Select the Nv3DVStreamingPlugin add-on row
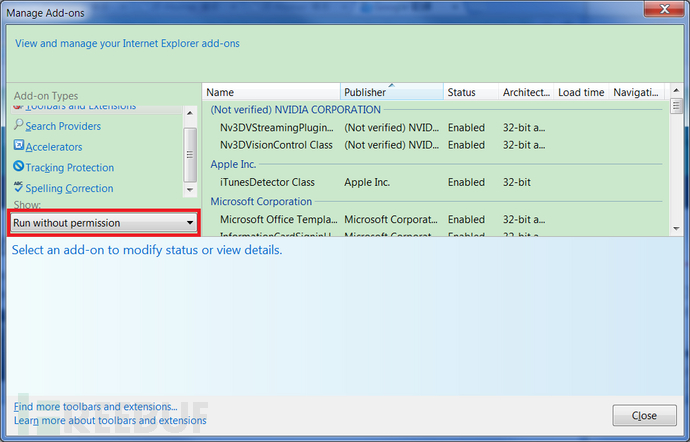This screenshot has width=690, height=442. [x=436, y=128]
